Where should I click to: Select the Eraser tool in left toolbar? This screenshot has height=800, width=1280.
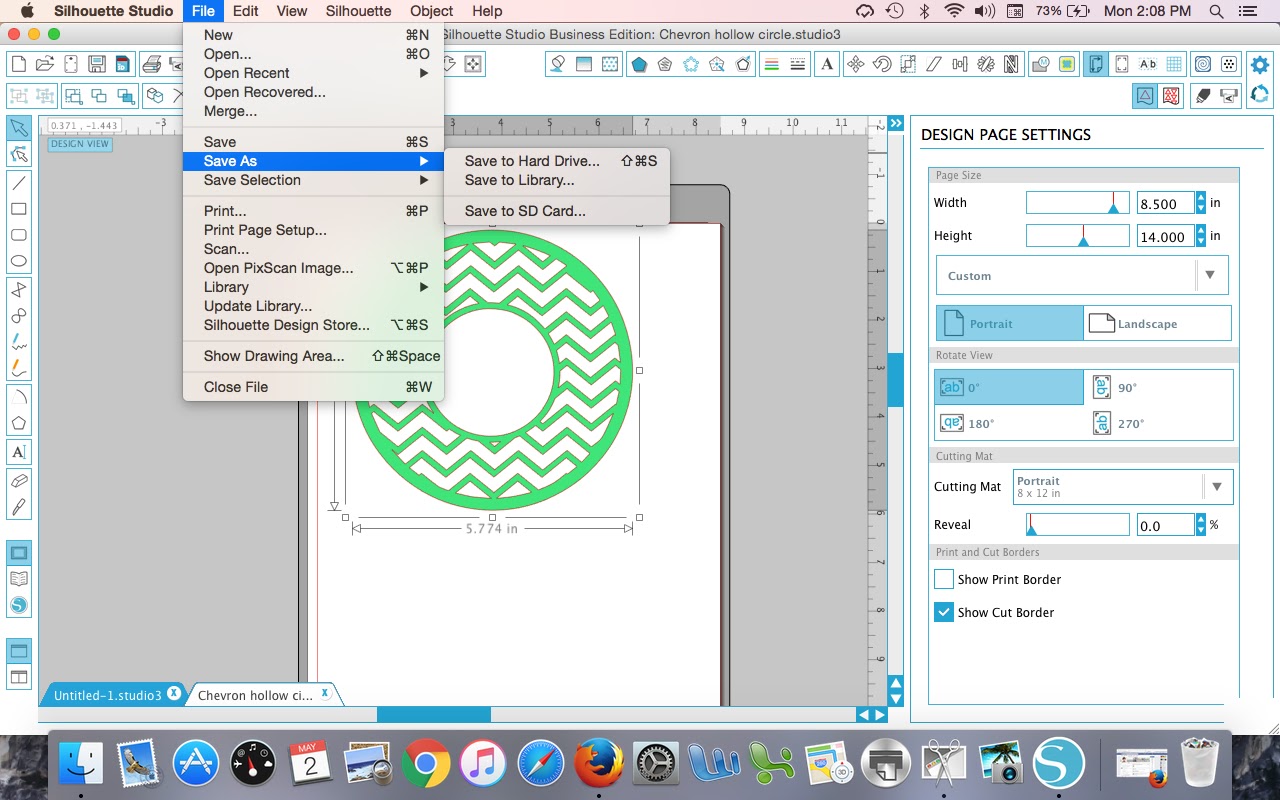[18, 478]
